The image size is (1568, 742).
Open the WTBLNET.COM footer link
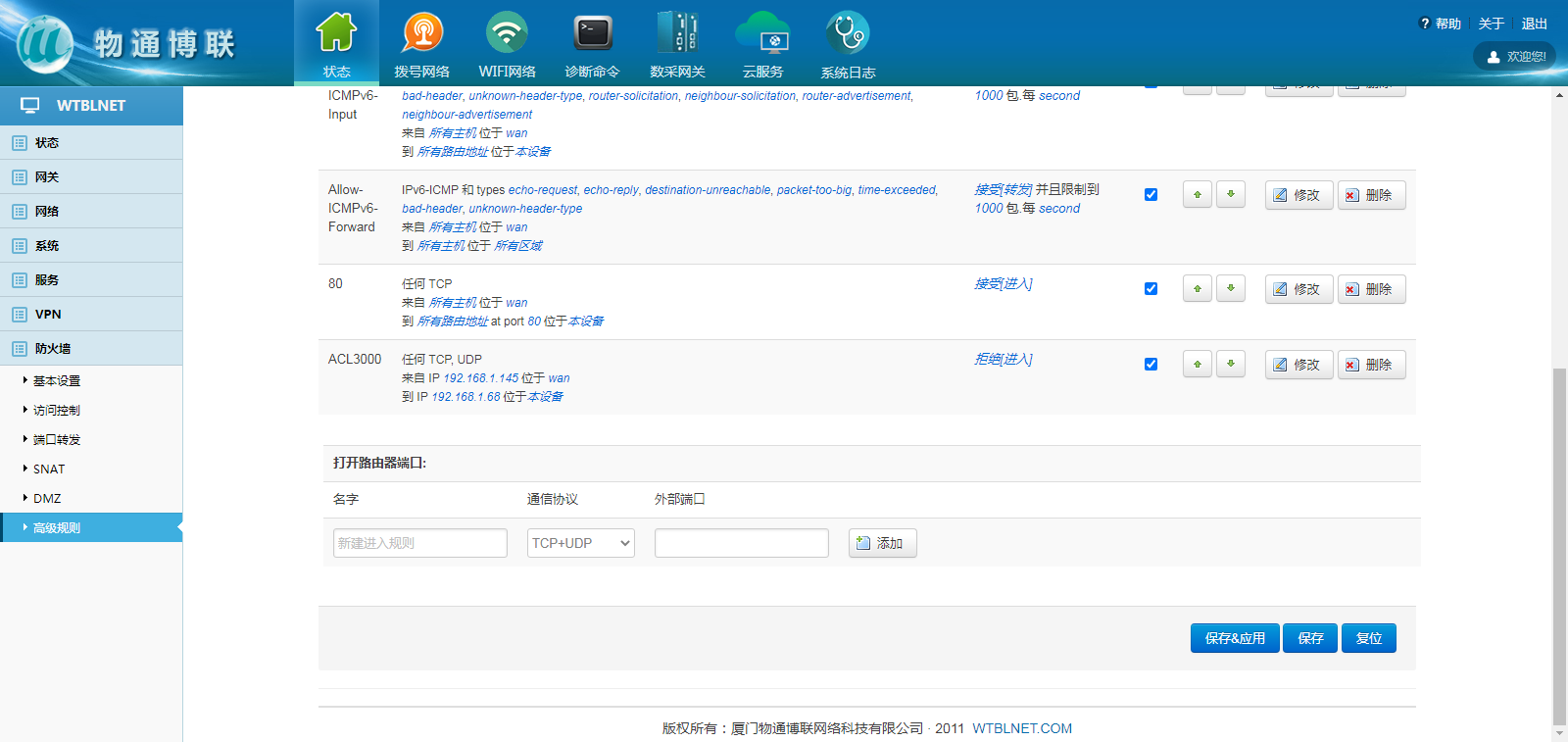click(1022, 728)
